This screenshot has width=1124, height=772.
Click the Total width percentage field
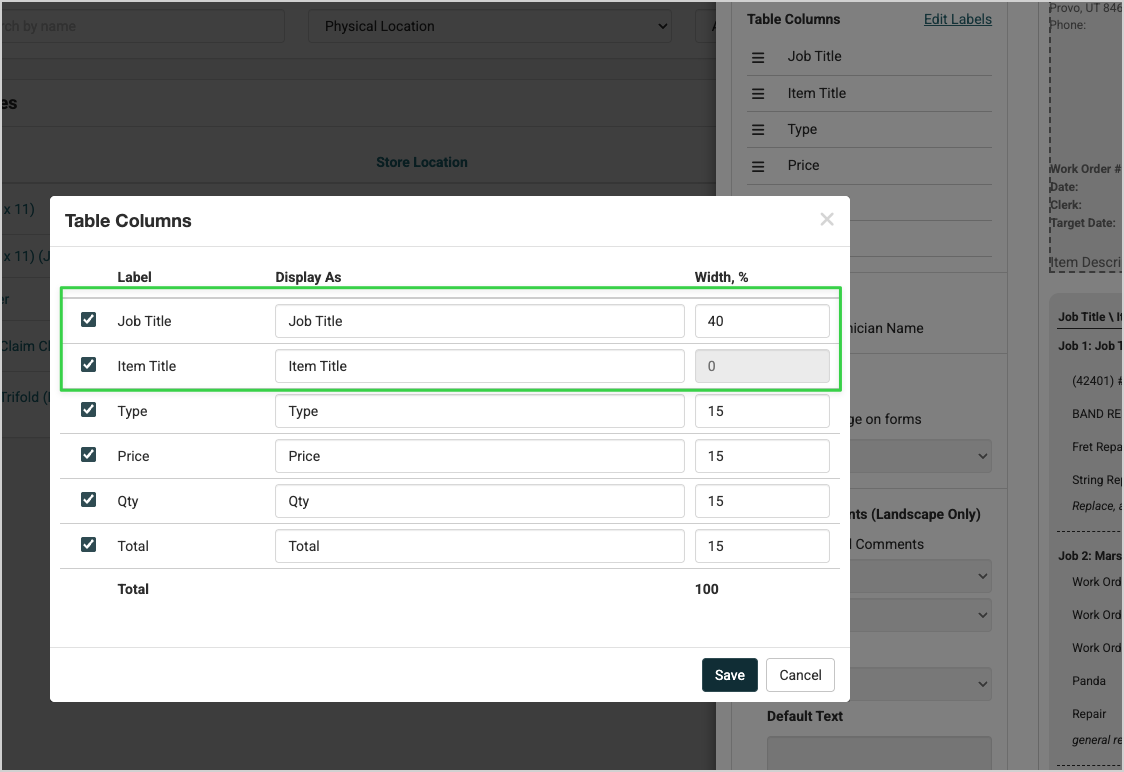(761, 546)
